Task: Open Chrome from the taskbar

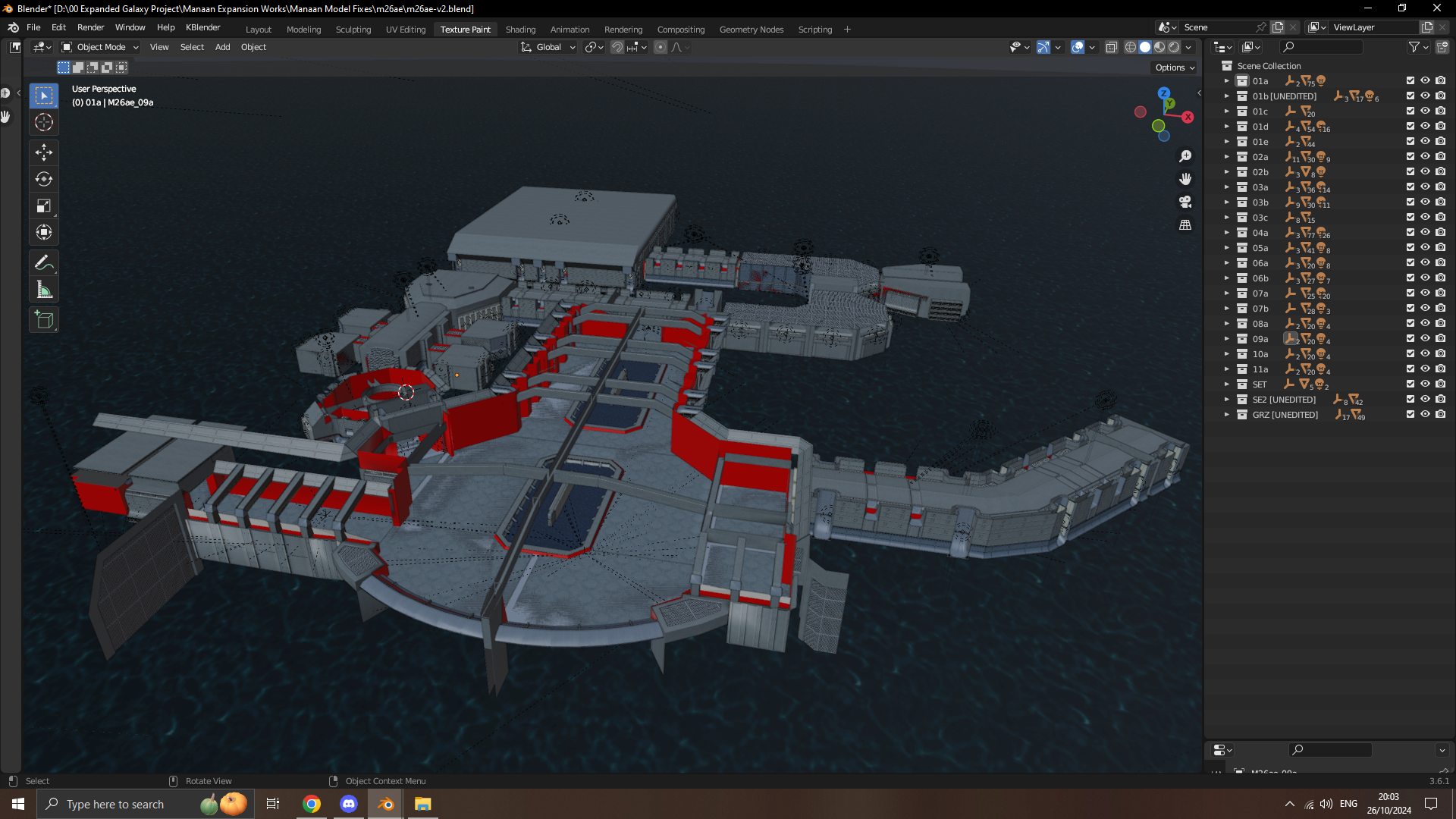Action: click(312, 804)
